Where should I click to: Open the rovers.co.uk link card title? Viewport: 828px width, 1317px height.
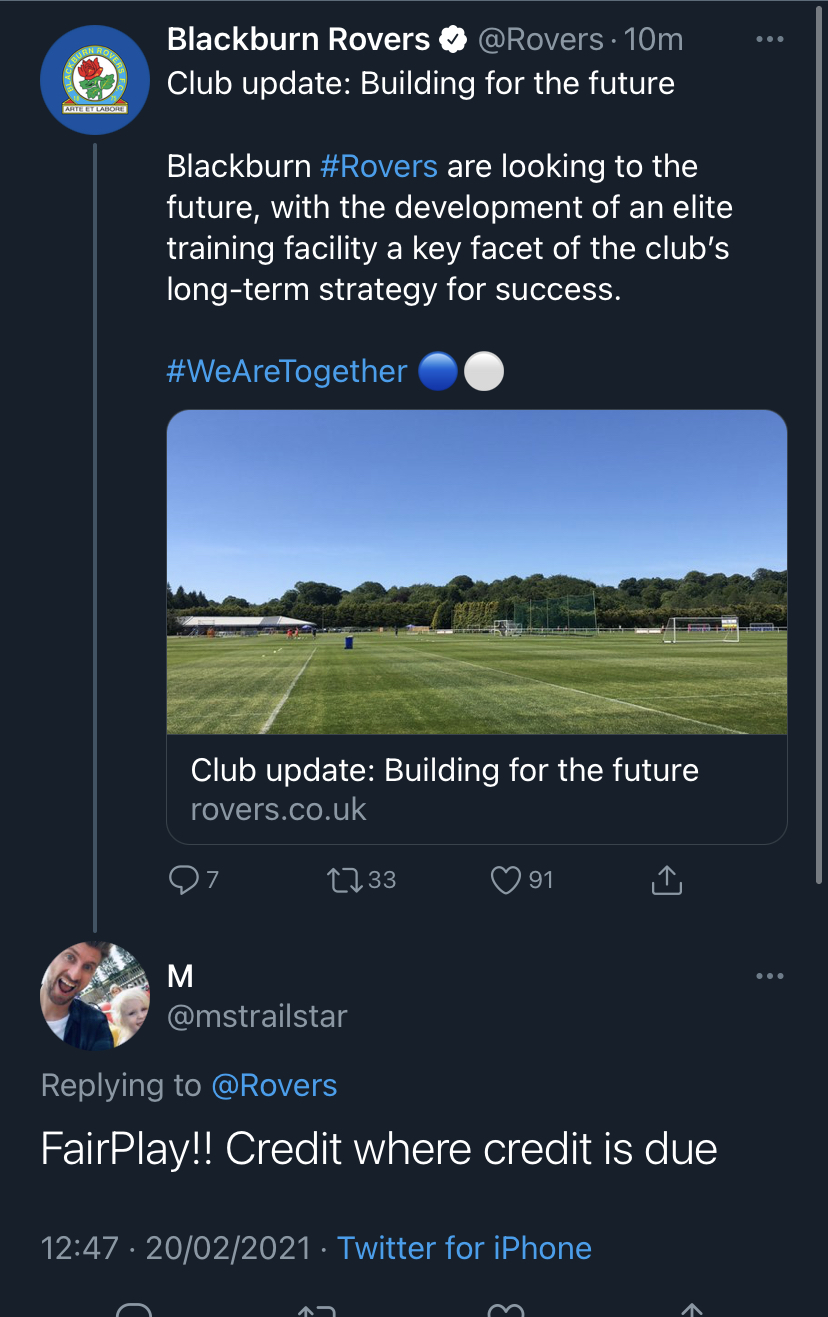(445, 770)
